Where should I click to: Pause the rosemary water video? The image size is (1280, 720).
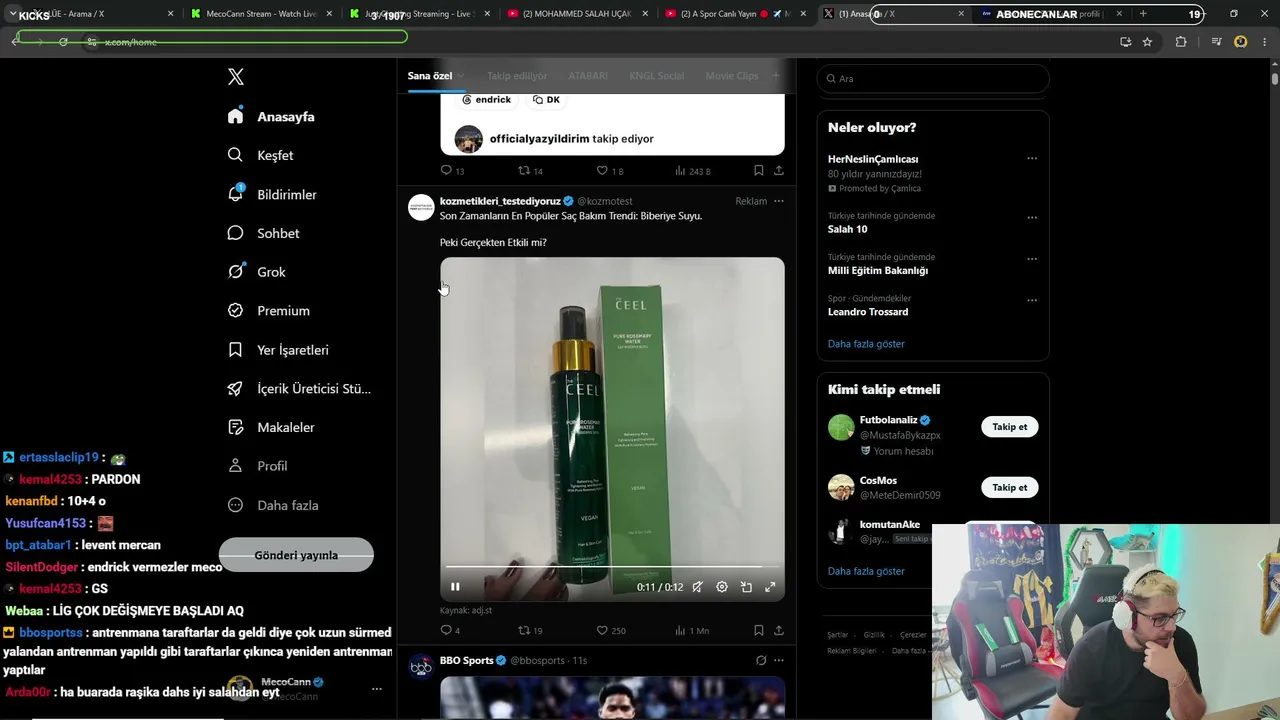click(455, 587)
